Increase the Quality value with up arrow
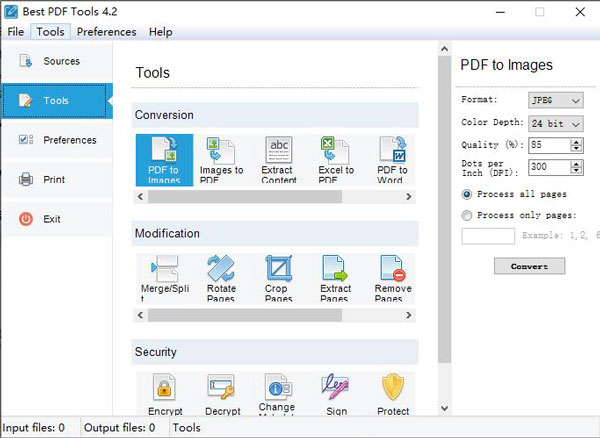The width and height of the screenshot is (600, 438). coord(576,142)
